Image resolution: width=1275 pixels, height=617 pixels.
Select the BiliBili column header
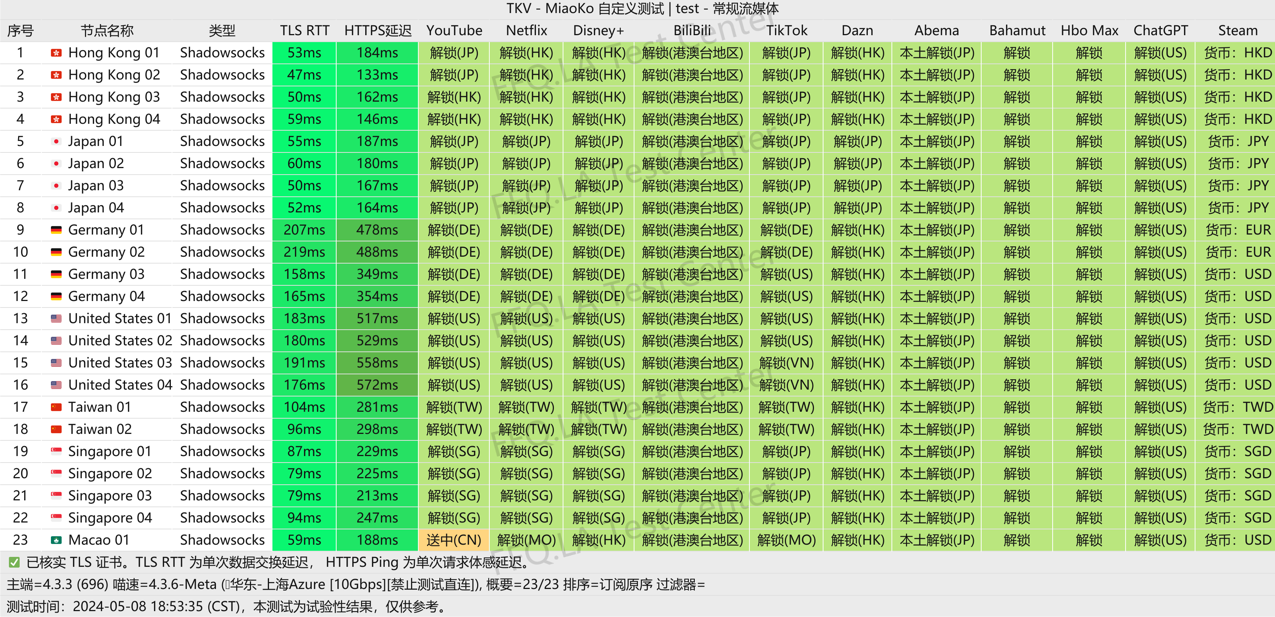click(692, 31)
